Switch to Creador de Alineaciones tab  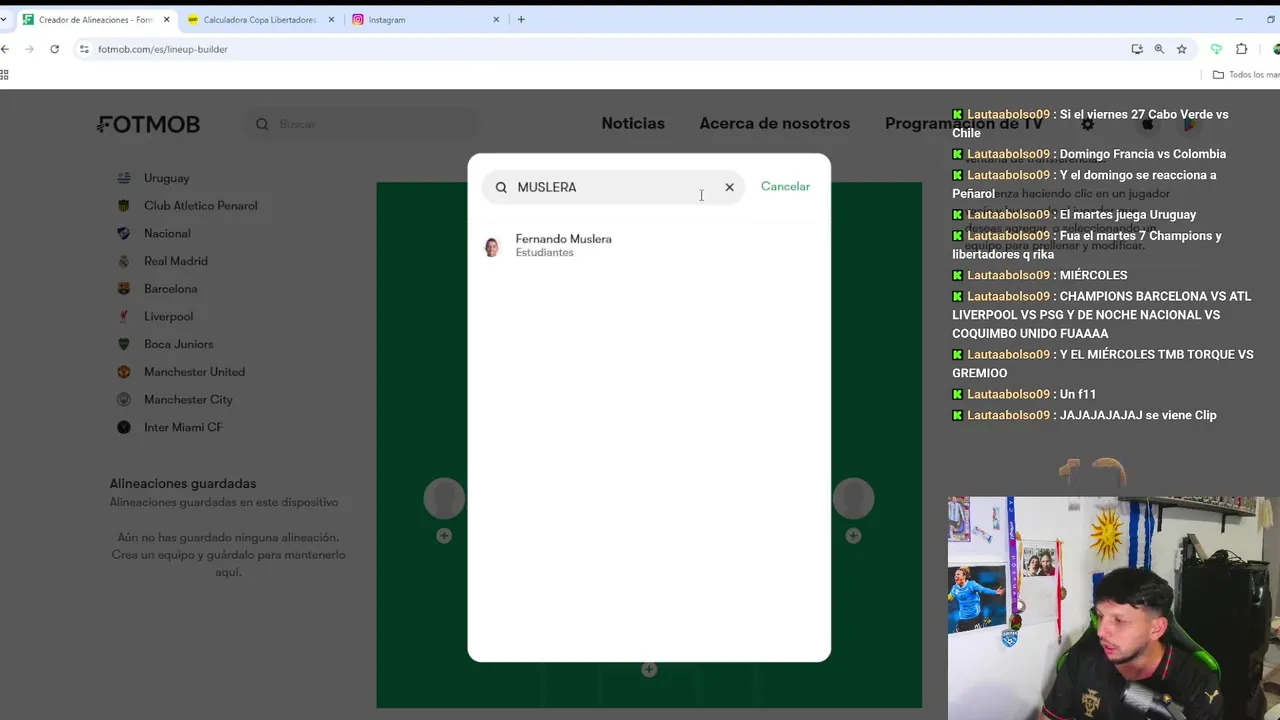coord(95,19)
